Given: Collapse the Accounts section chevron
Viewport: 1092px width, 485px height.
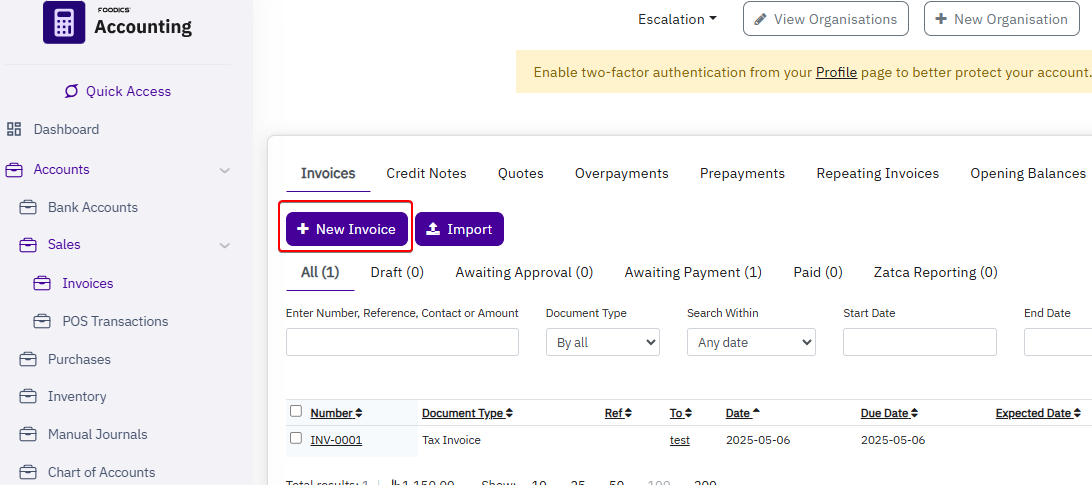Looking at the screenshot, I should [225, 170].
